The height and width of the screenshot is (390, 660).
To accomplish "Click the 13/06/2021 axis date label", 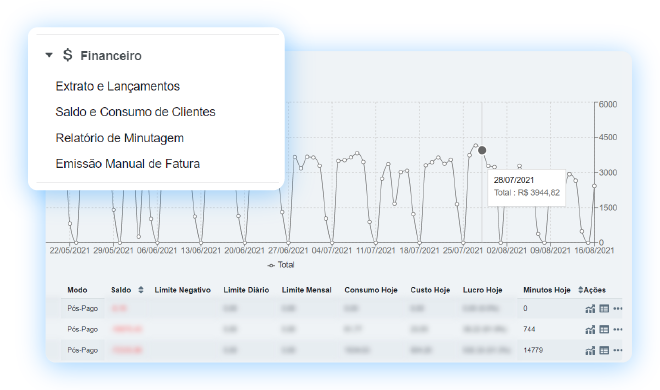I will (x=201, y=250).
